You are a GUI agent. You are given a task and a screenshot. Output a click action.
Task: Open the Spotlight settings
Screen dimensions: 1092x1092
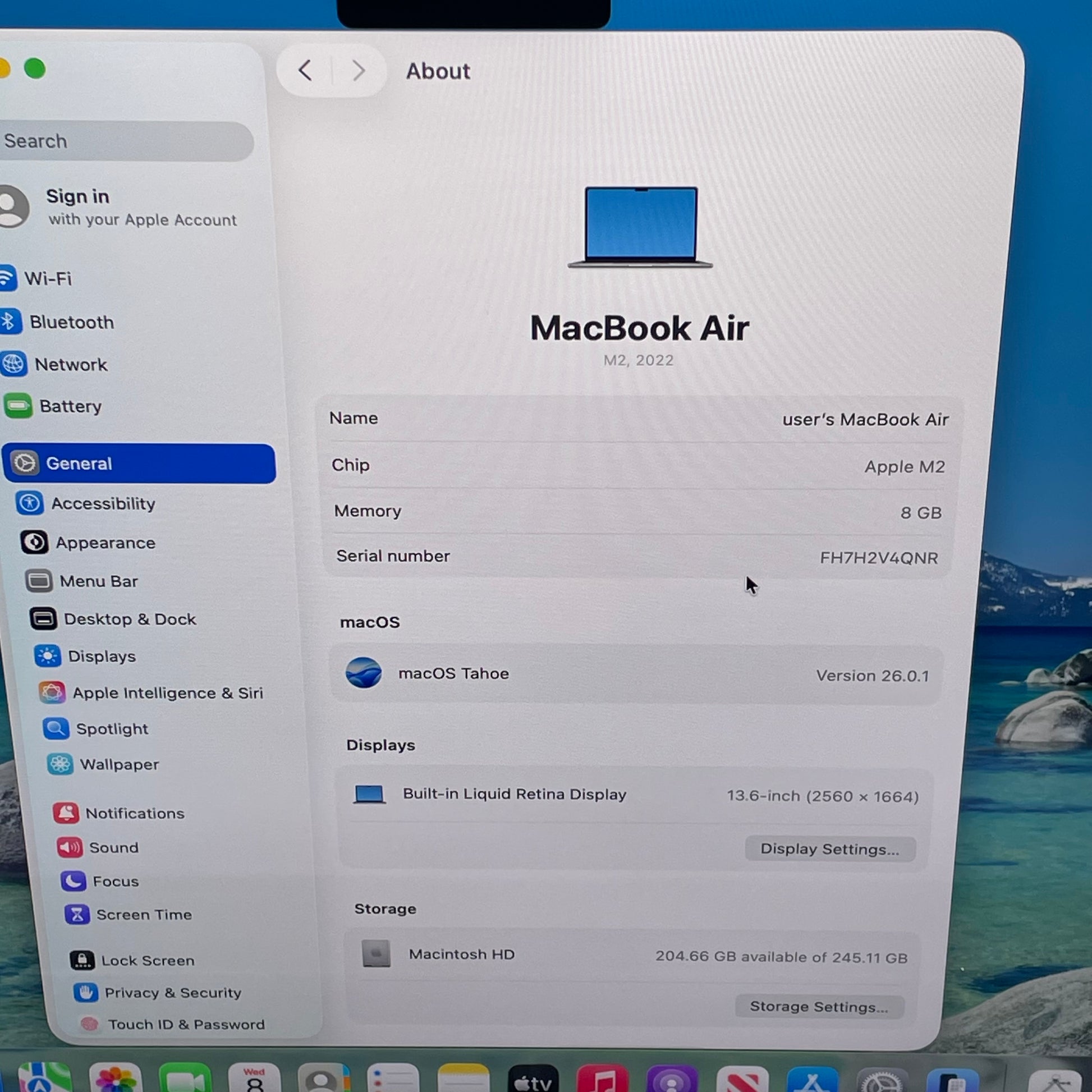coord(111,728)
